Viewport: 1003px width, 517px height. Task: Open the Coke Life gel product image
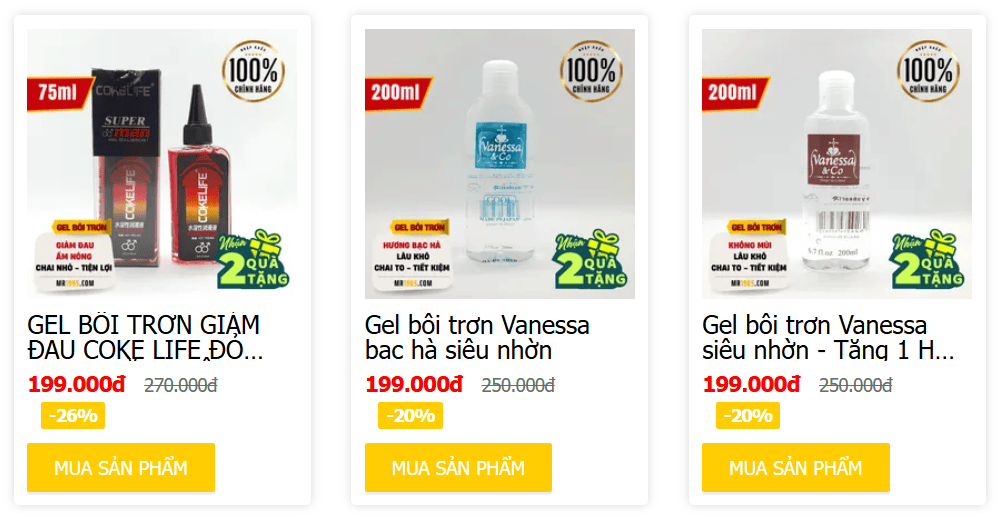coord(162,164)
